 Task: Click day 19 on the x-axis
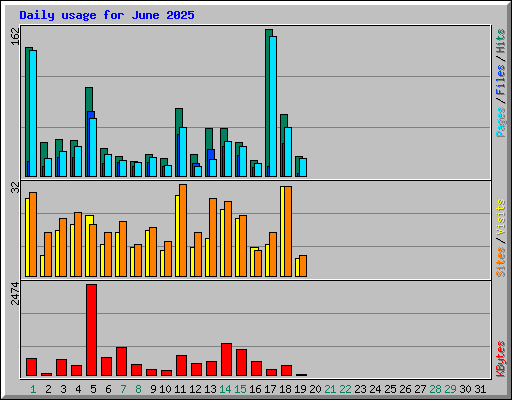[300, 389]
